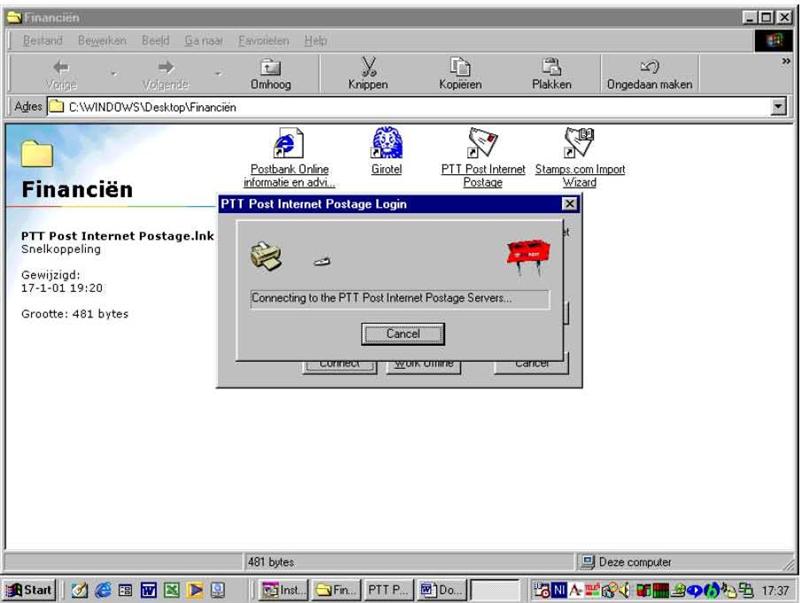The height and width of the screenshot is (603, 800).
Task: Open the Beeld menu
Action: click(156, 40)
